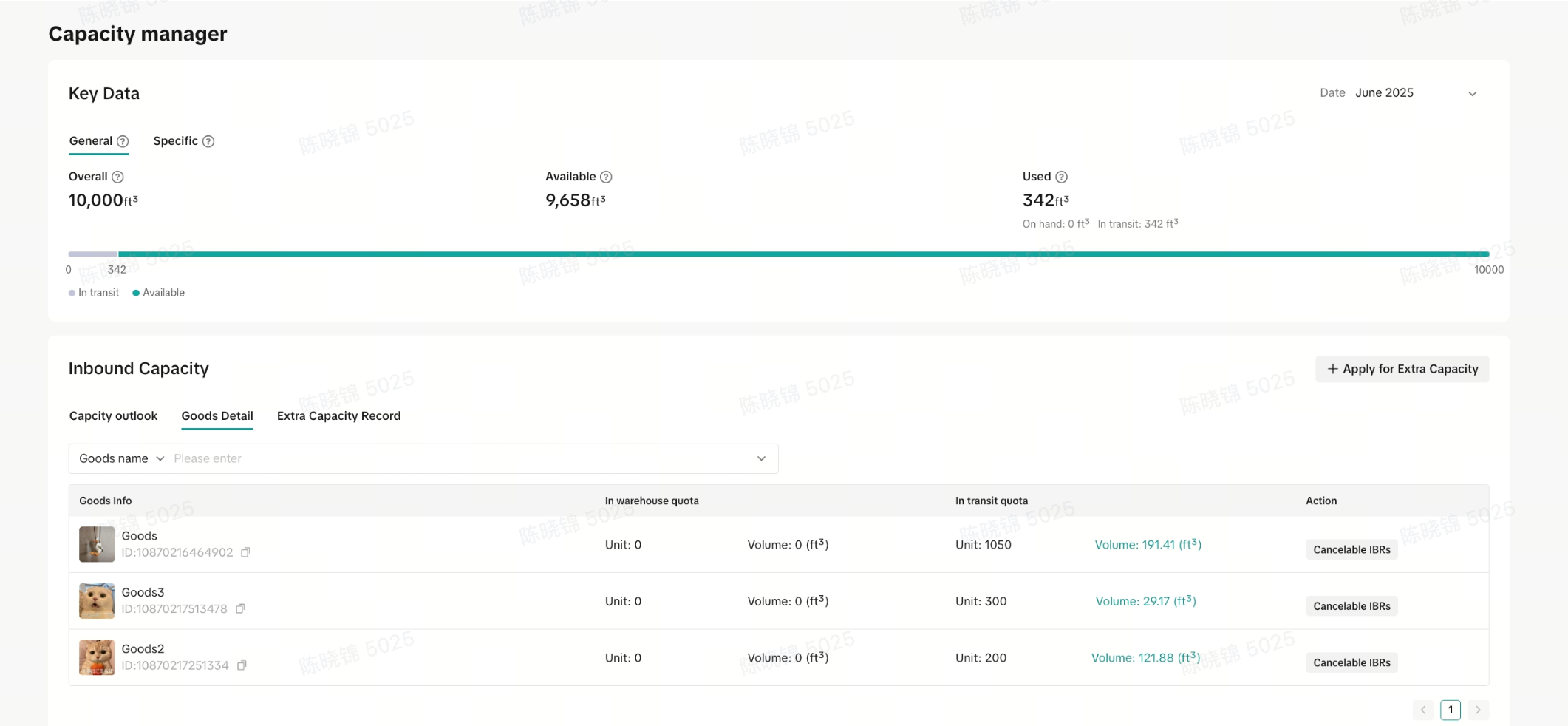Copy the ID of Goods 10870216464902
This screenshot has width=1568, height=726.
coord(246,552)
